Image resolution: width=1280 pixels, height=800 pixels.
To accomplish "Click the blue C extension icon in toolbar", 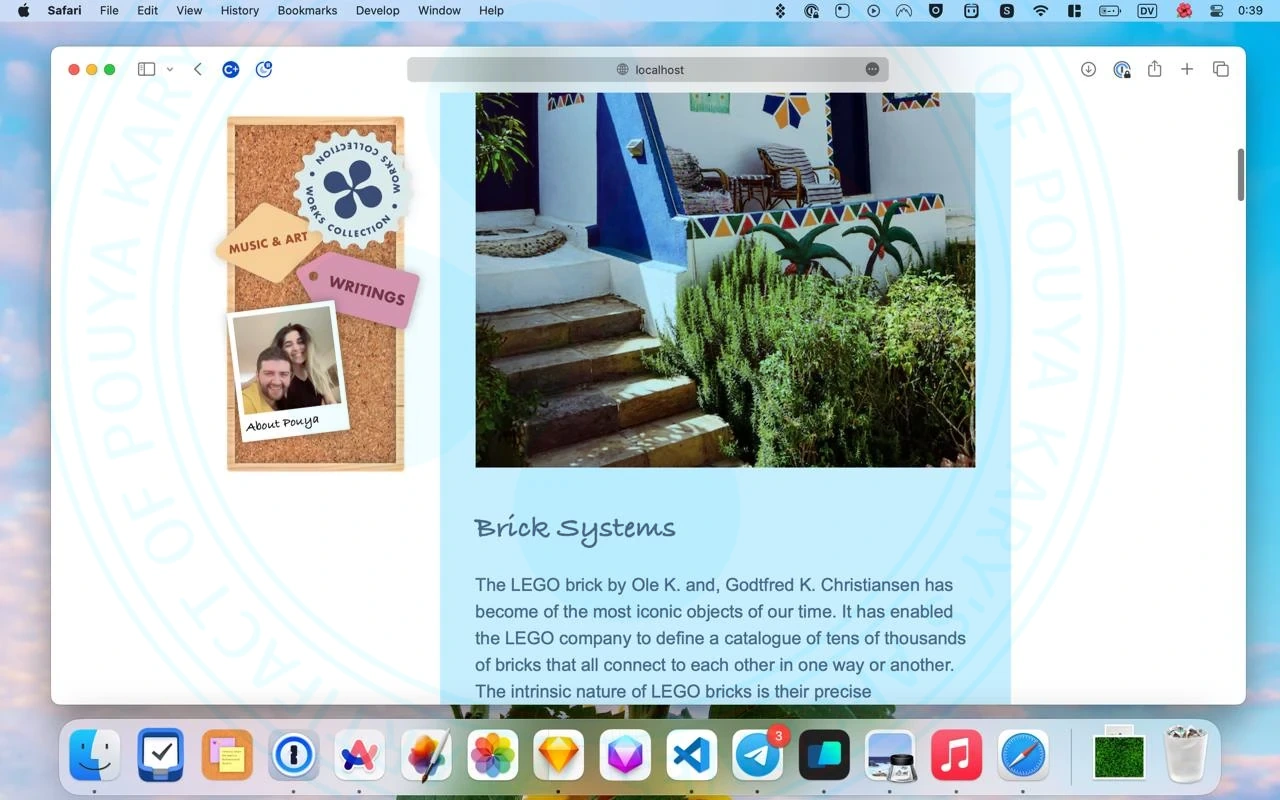I will click(231, 69).
